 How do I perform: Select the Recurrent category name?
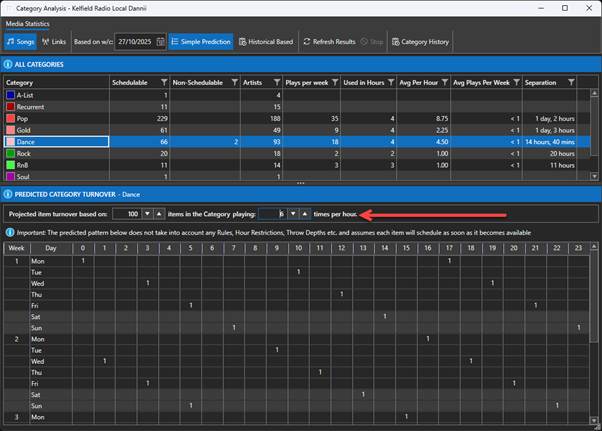click(x=30, y=107)
